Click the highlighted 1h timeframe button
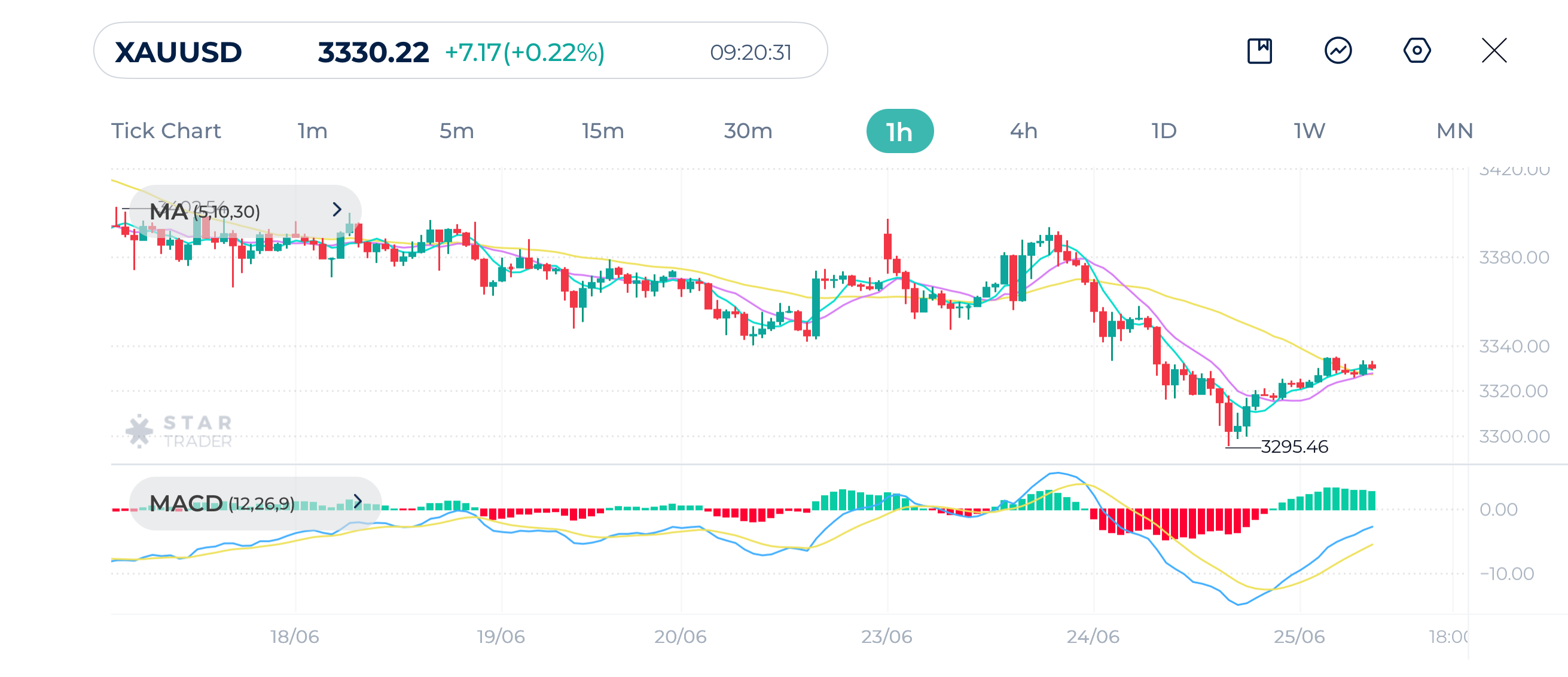Image resolution: width=1568 pixels, height=677 pixels. 899,130
